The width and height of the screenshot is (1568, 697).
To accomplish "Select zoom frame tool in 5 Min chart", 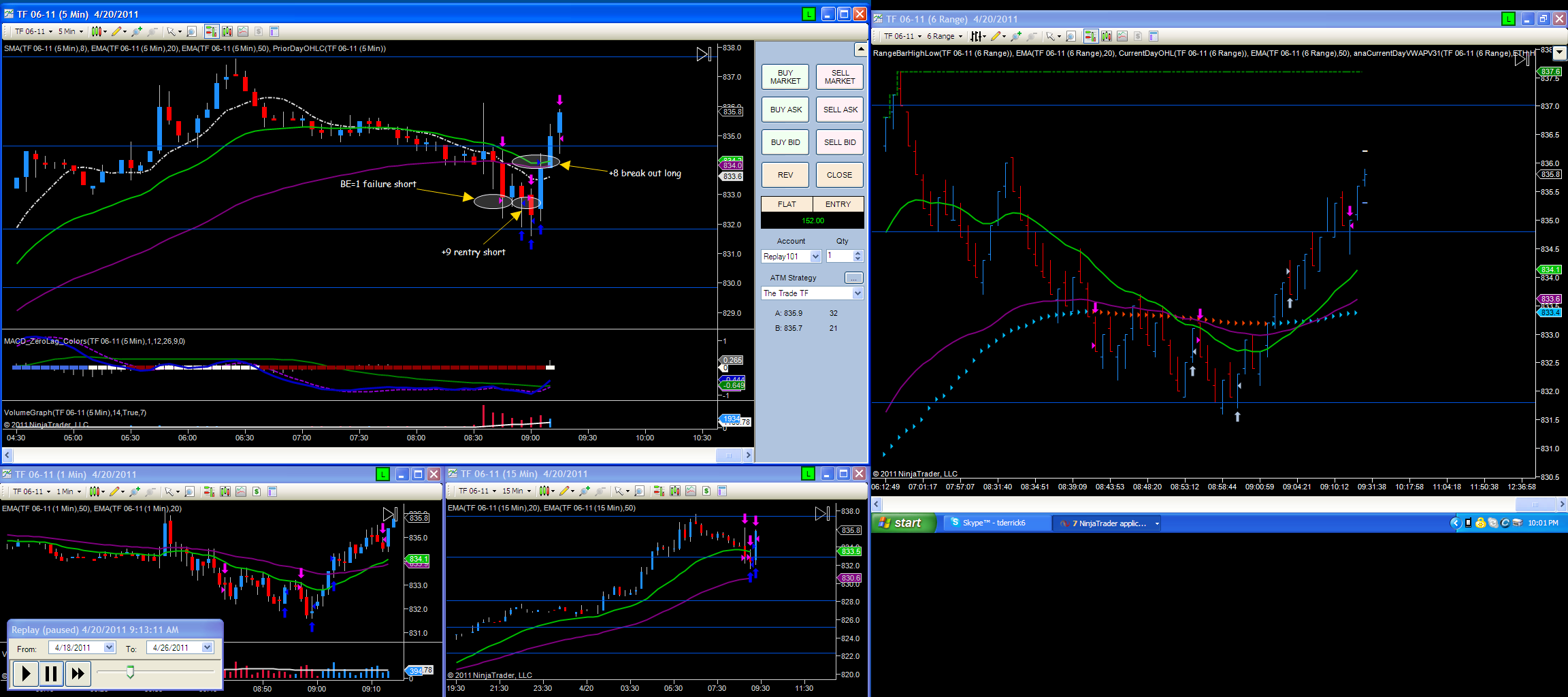I will 192,31.
